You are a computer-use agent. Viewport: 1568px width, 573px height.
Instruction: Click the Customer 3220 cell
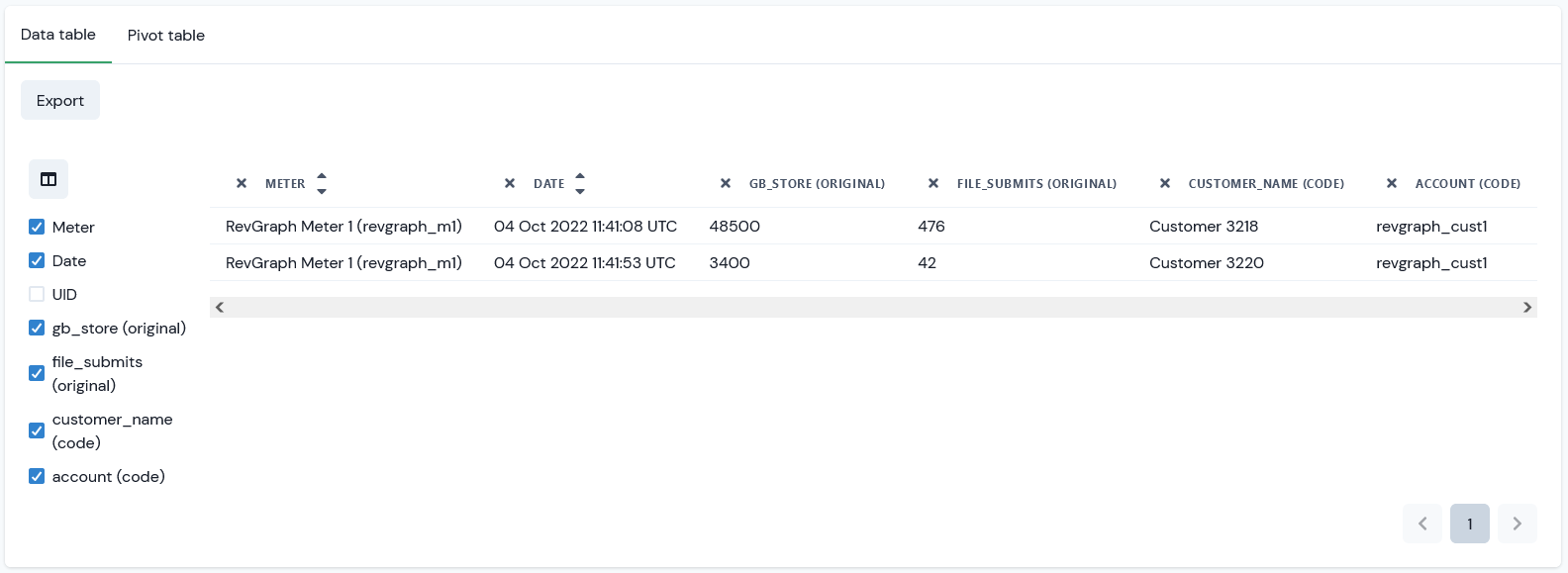tap(1207, 262)
